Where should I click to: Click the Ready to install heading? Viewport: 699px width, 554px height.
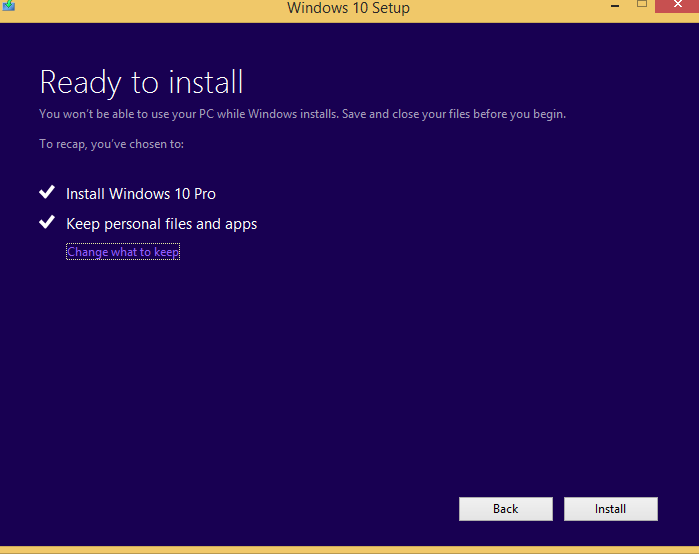click(141, 82)
